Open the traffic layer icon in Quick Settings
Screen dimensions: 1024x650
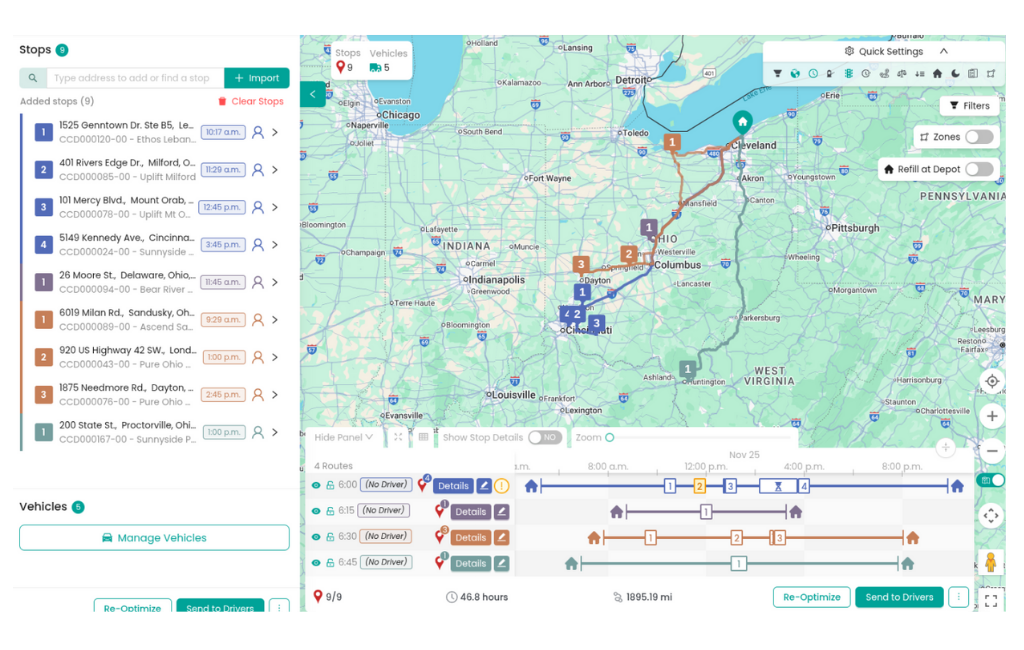pyautogui.click(x=851, y=73)
